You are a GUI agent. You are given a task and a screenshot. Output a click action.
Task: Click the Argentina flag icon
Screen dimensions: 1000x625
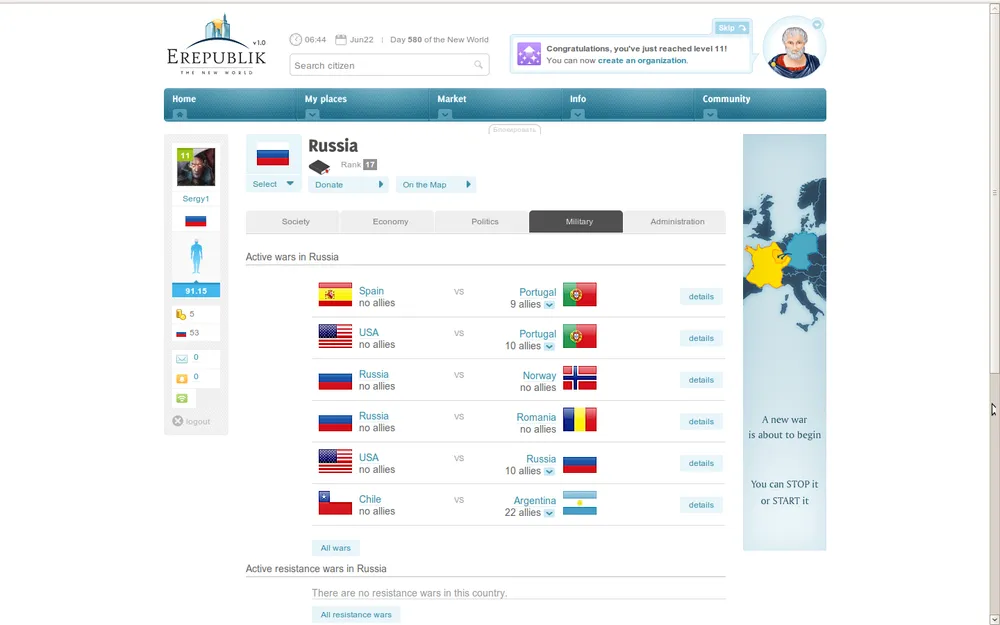[579, 503]
